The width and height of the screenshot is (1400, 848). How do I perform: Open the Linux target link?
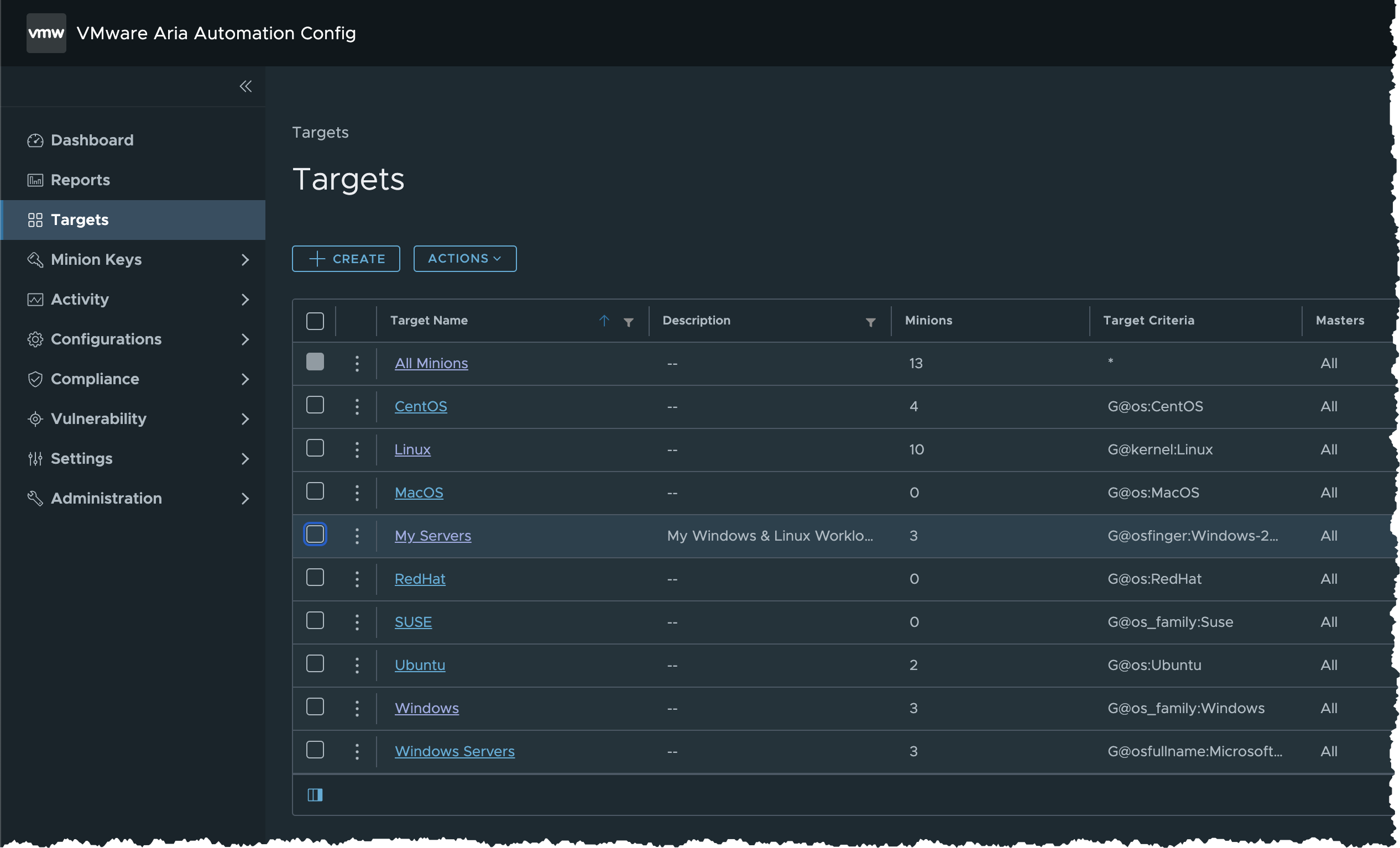(412, 450)
